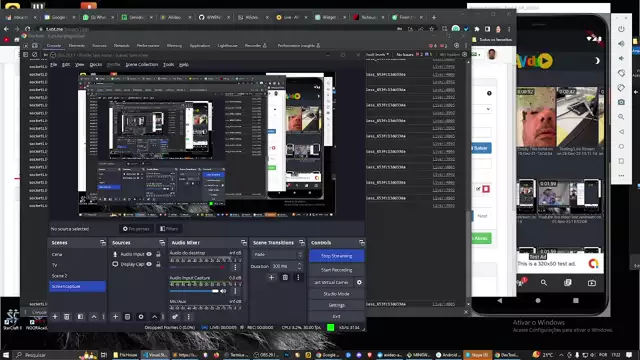Undock the Scenes panel

(103, 242)
